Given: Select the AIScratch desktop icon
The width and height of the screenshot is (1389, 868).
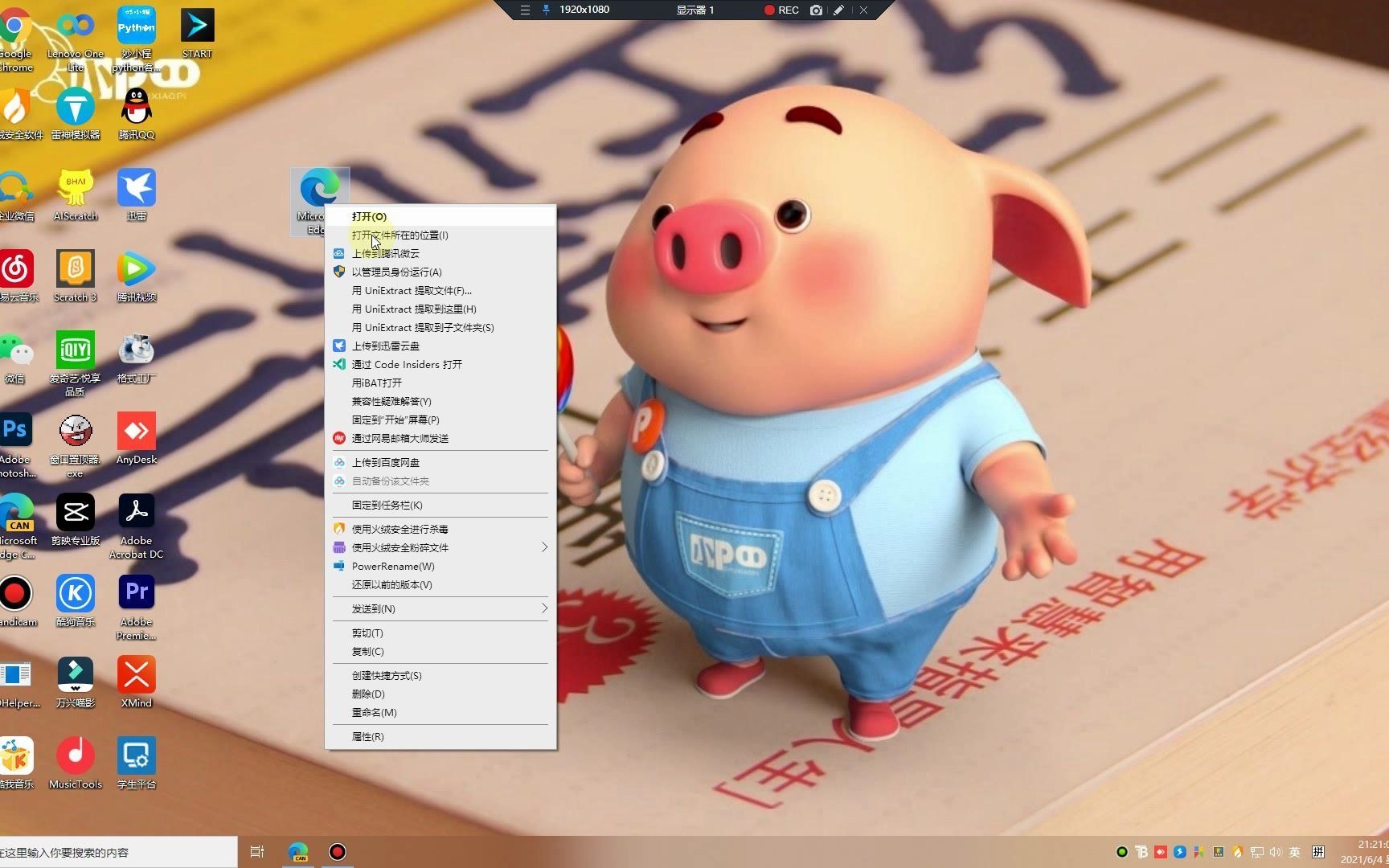Looking at the screenshot, I should [x=76, y=194].
